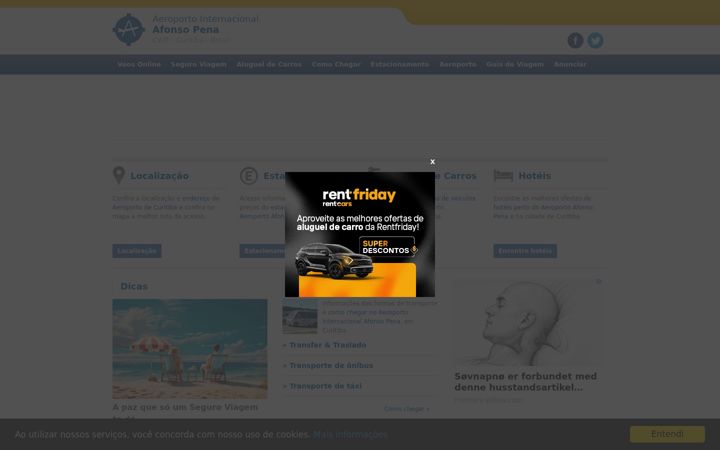Open Anunciar menu item
The width and height of the screenshot is (720, 450).
[x=570, y=64]
